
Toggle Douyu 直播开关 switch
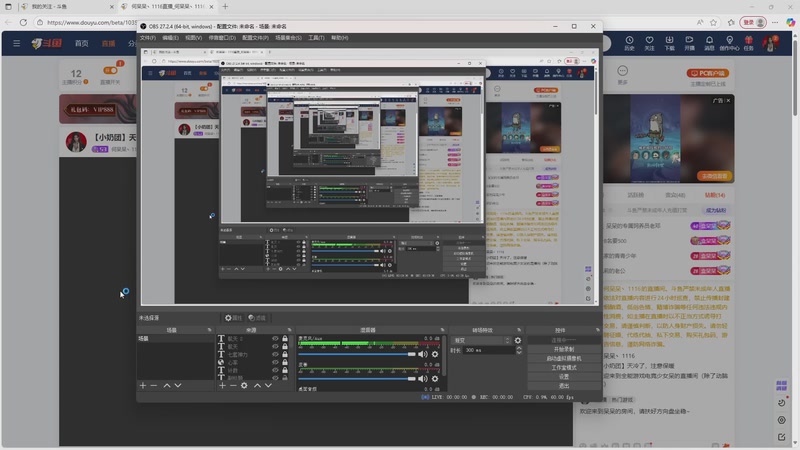110,70
